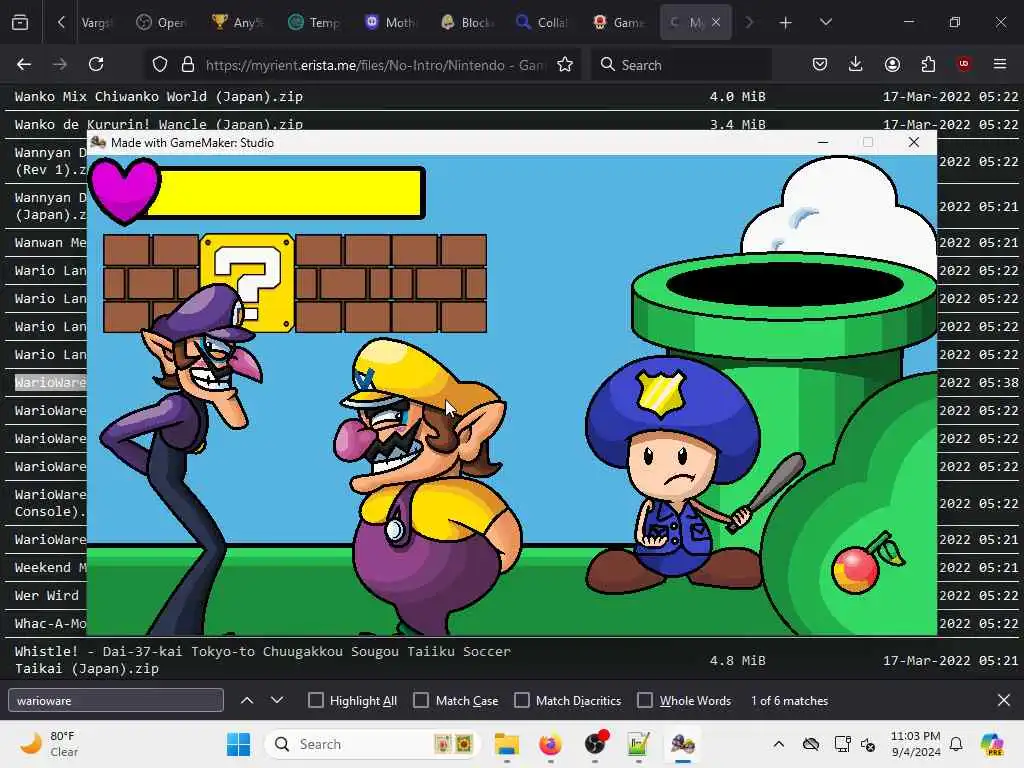Go to next find match arrow
Viewport: 1024px width, 768px height.
click(277, 700)
